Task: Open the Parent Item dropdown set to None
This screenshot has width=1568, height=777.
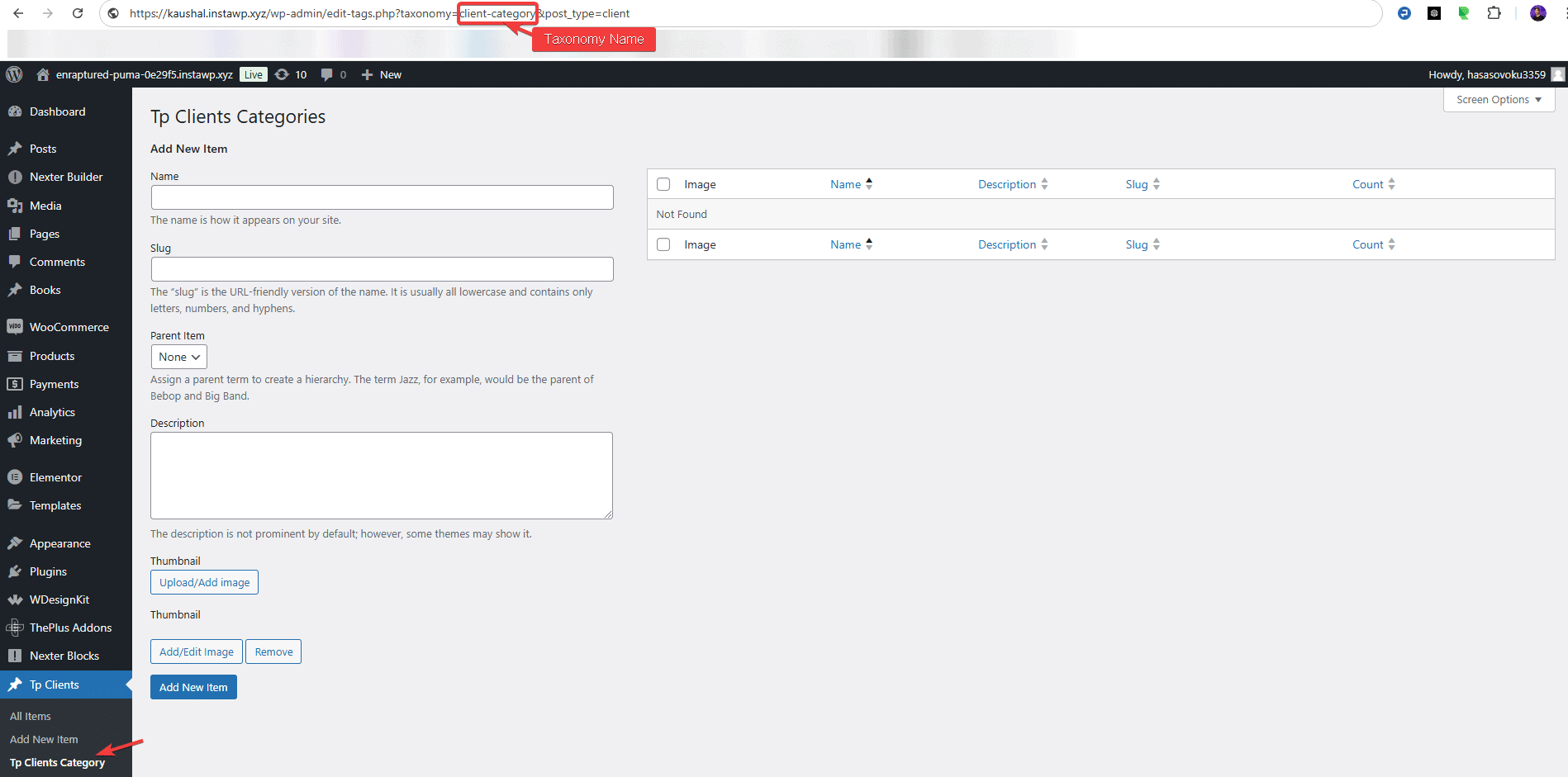Action: [178, 357]
